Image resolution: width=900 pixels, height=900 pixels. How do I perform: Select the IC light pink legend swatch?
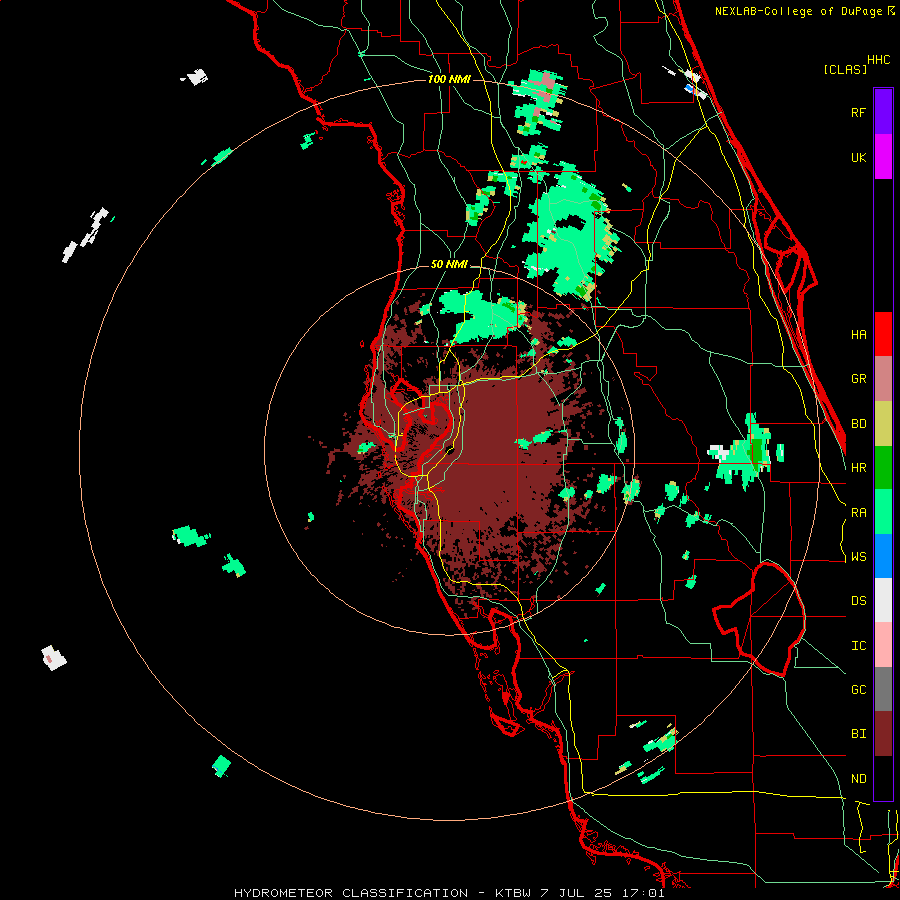coord(883,645)
